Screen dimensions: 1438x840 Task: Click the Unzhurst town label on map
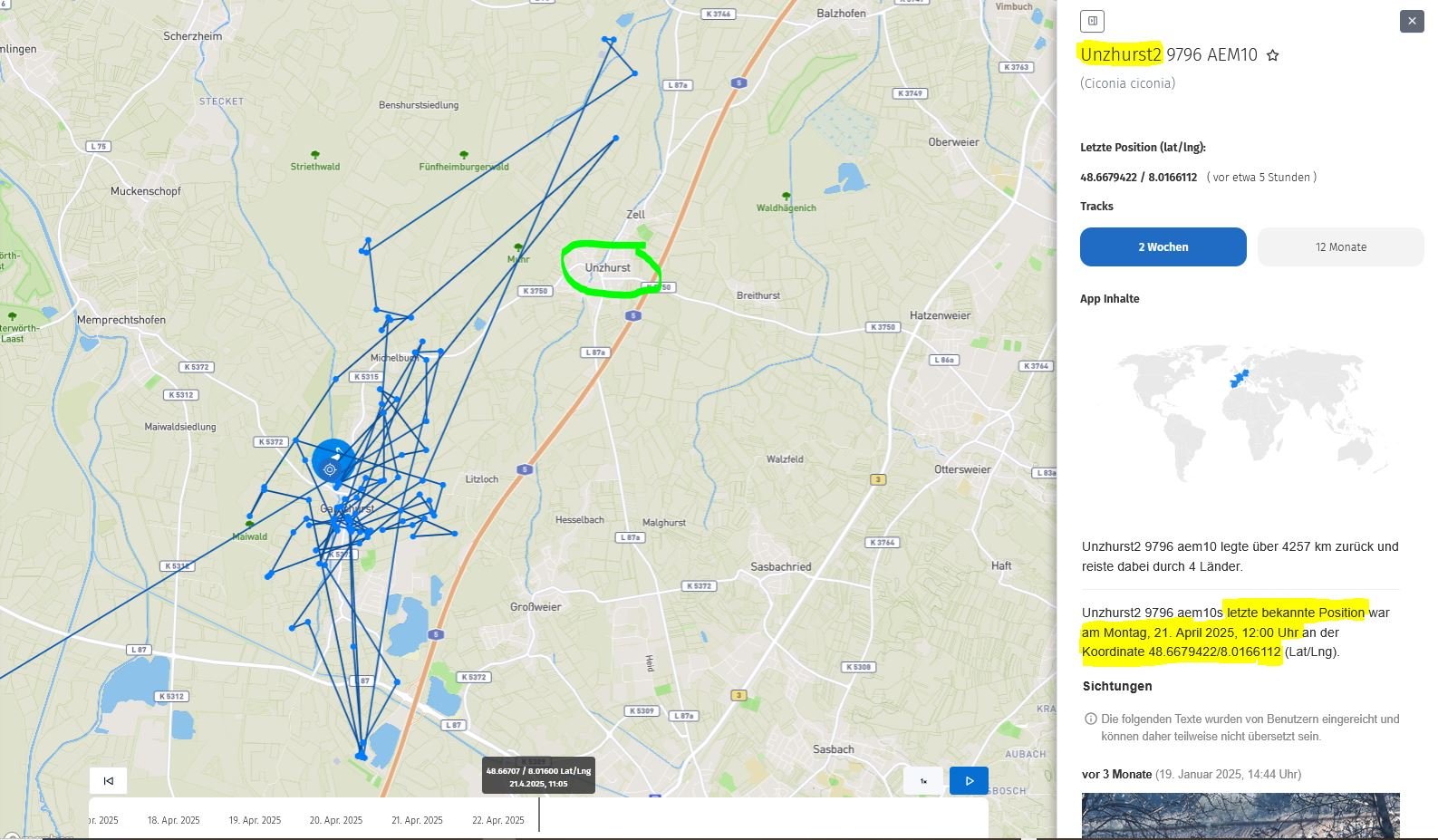607,268
